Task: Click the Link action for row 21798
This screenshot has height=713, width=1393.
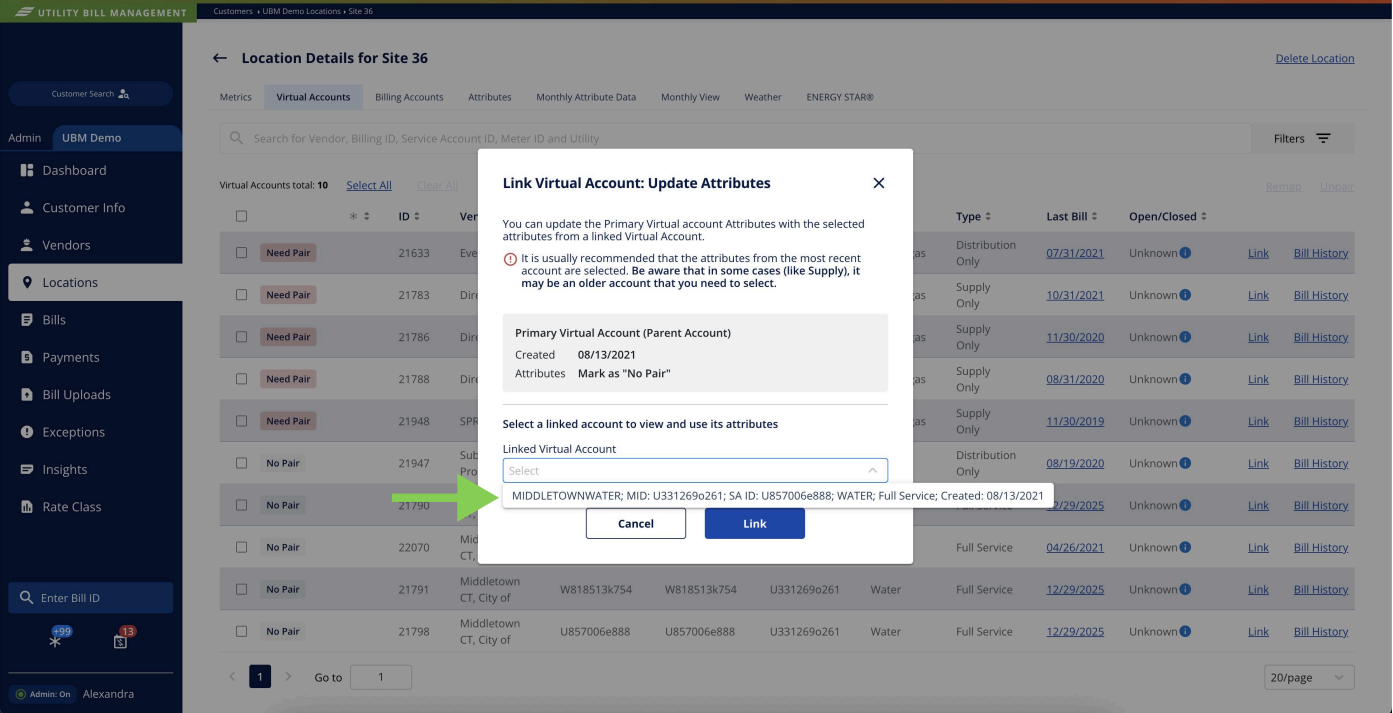Action: coord(1258,631)
